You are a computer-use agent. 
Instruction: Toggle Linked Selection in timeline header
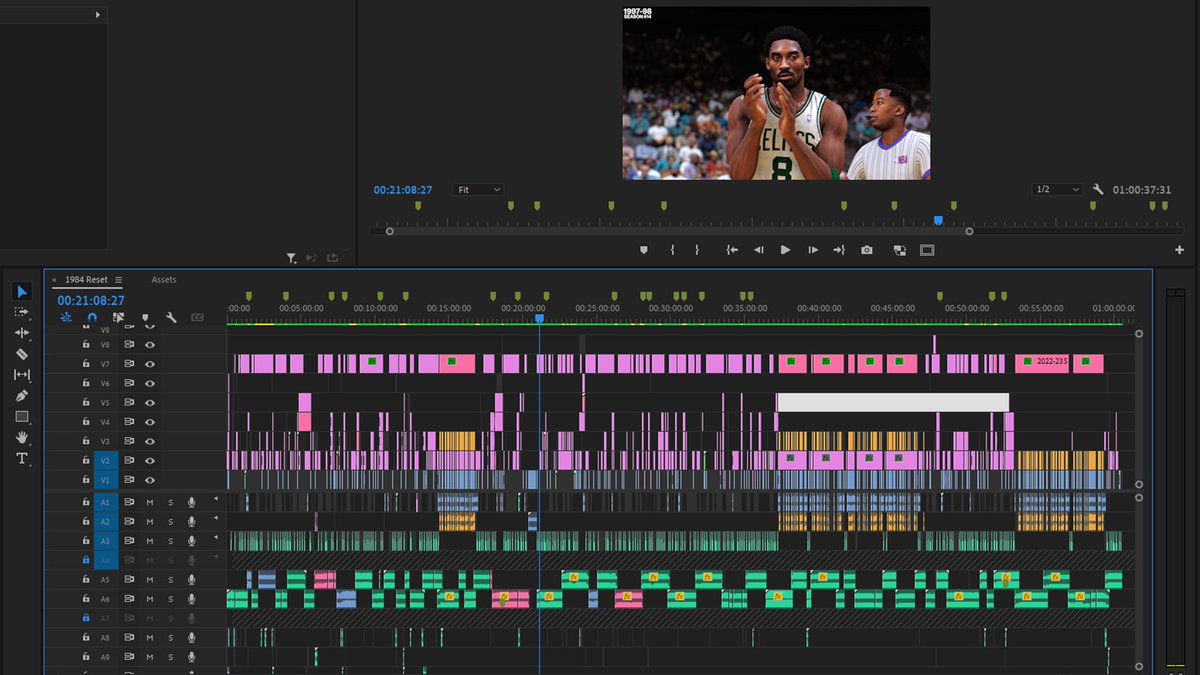(118, 317)
